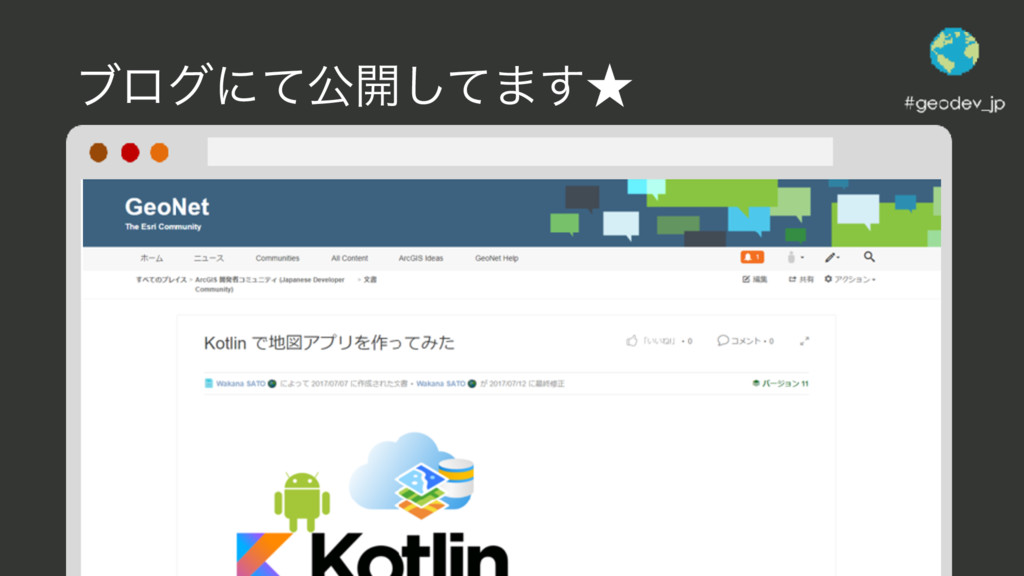The width and height of the screenshot is (1024, 576).
Task: Open the pencil create dropdown
Action: point(831,257)
